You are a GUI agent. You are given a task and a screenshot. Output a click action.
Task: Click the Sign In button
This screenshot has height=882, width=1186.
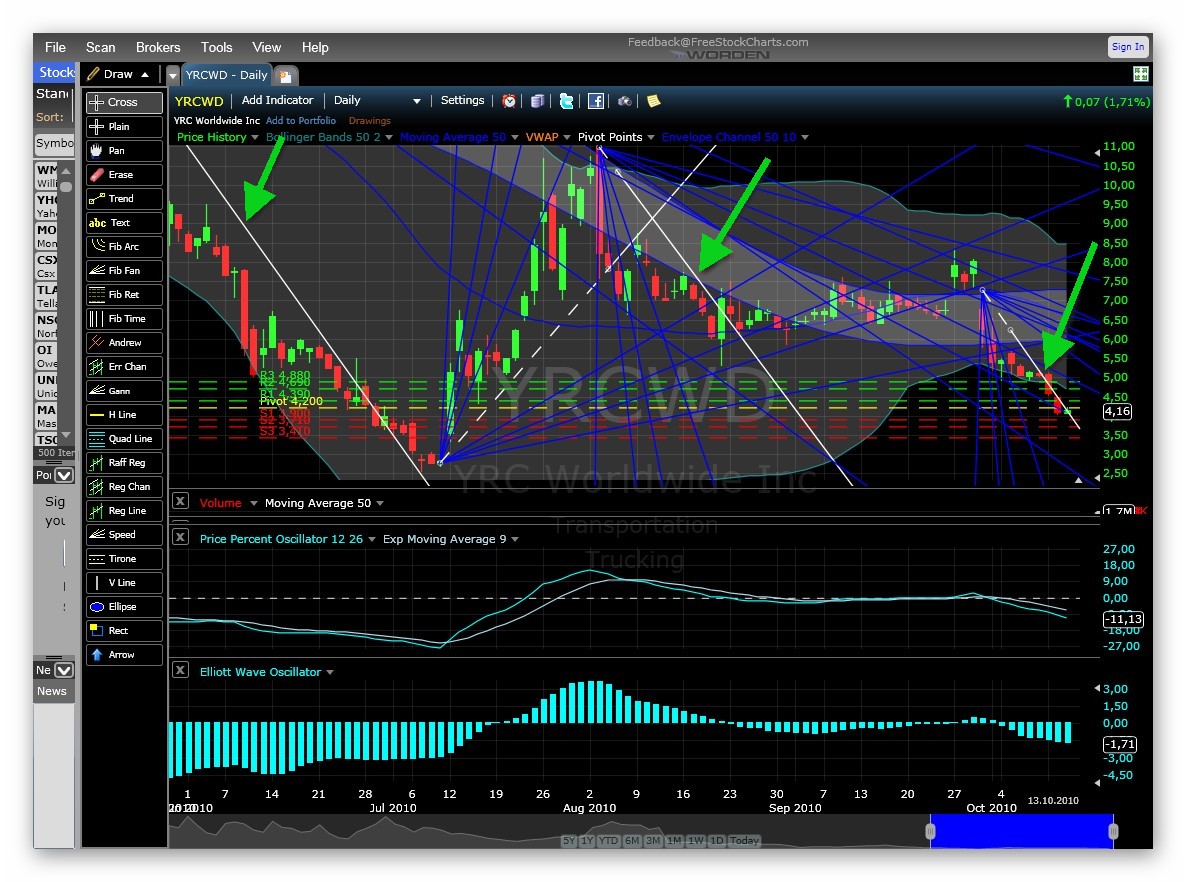click(1128, 46)
